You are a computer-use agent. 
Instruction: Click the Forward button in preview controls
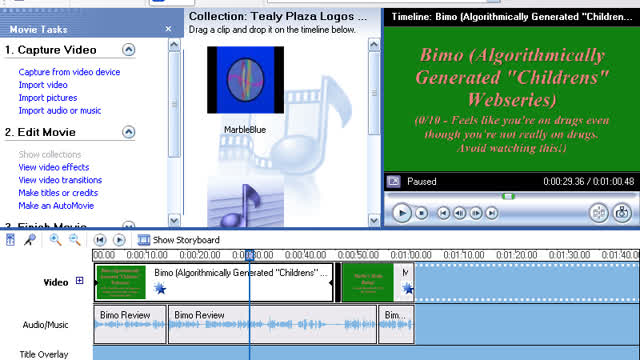(x=492, y=213)
